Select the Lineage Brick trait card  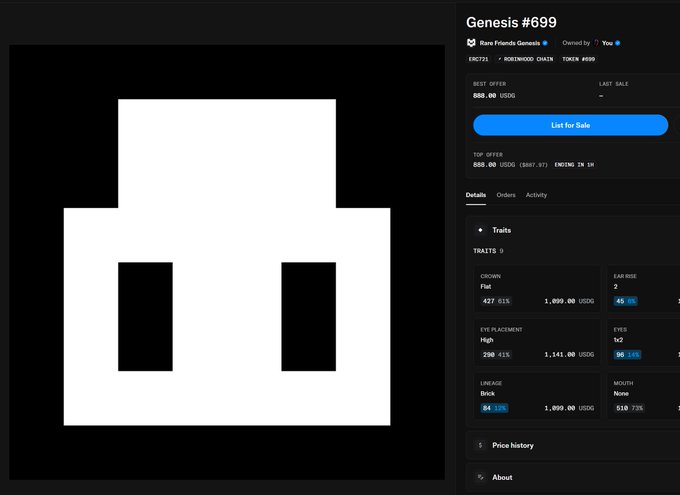pos(537,396)
